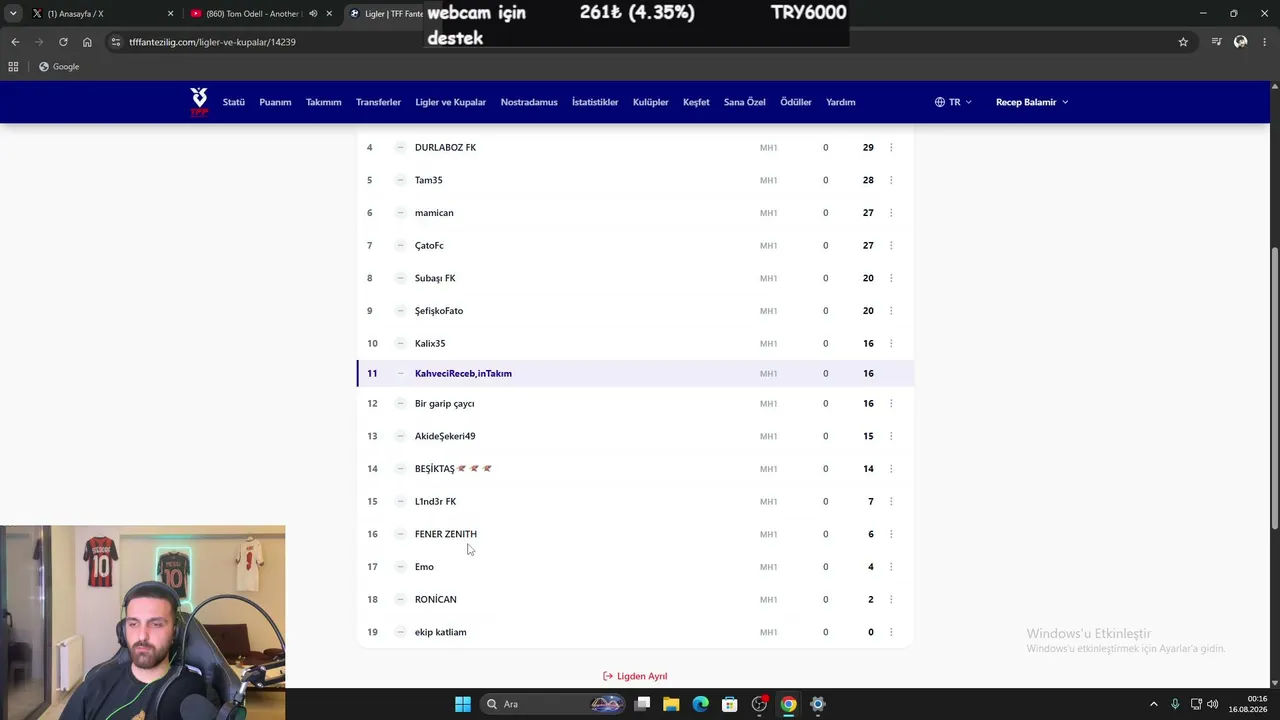The image size is (1280, 720).
Task: Show hidden system tray icons
Action: click(1153, 704)
